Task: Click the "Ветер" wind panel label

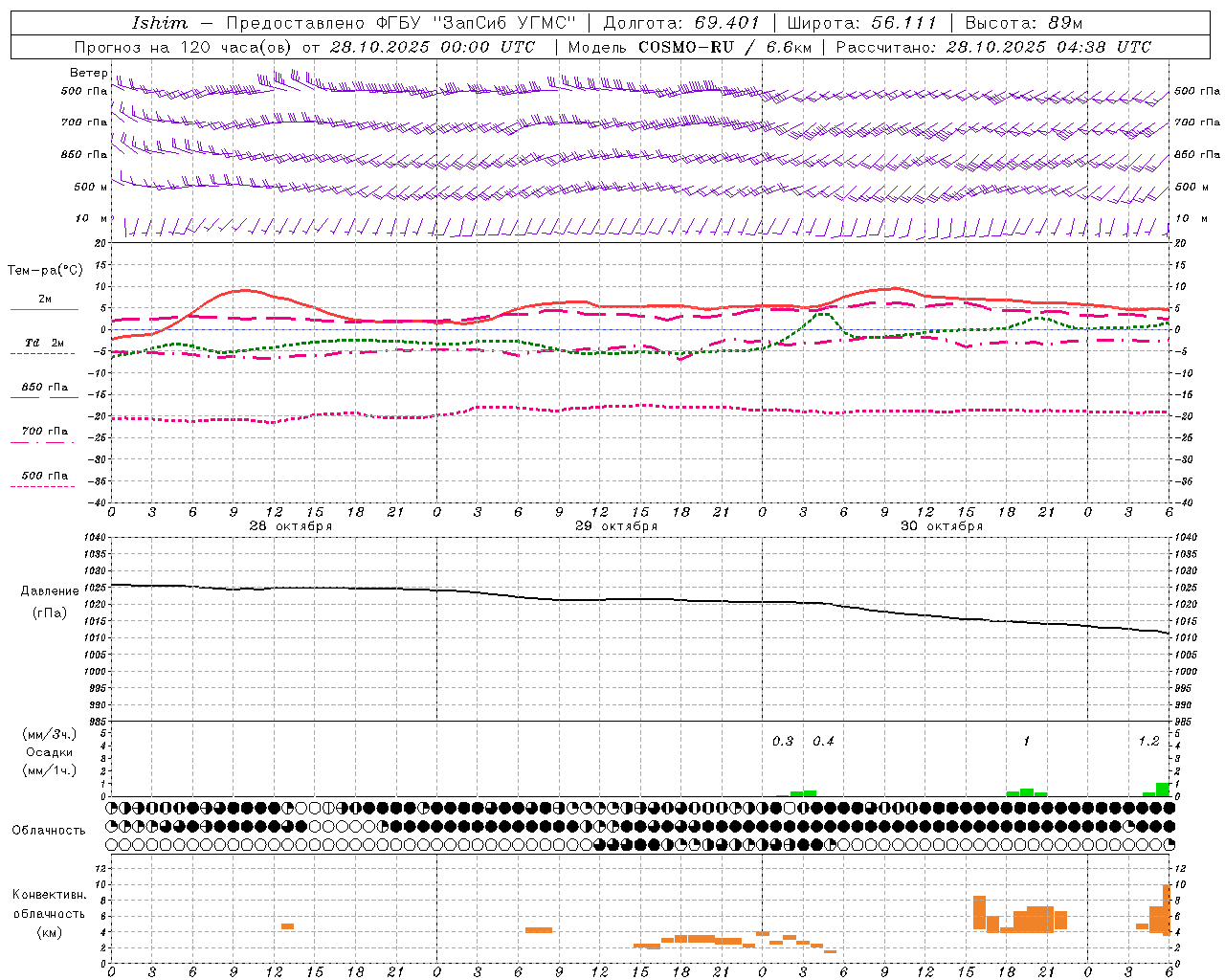Action: [x=89, y=73]
